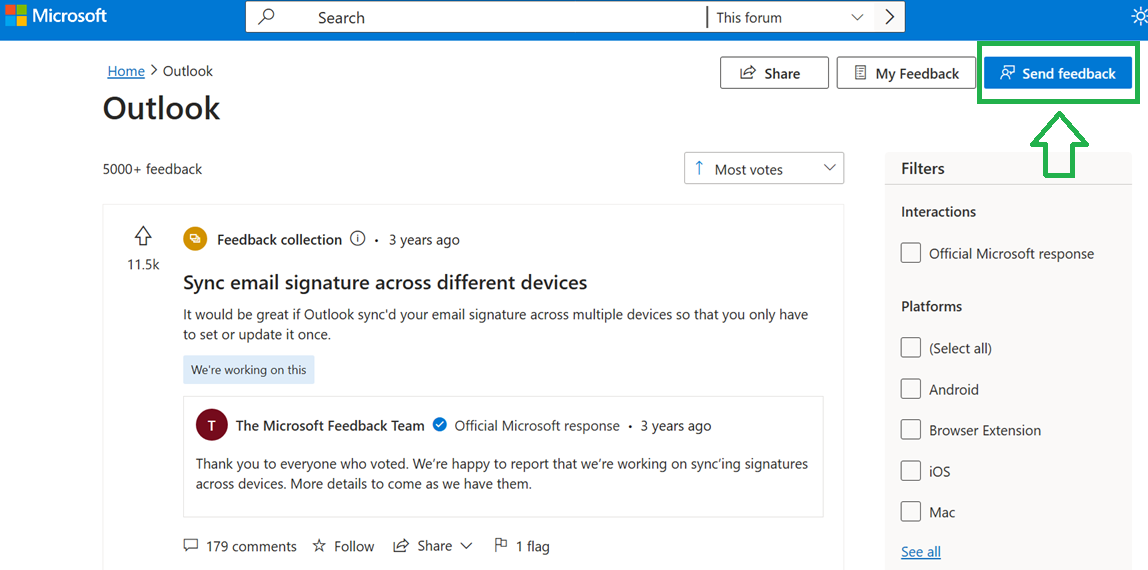Check the (Select all) platforms box
Viewport: 1148px width, 570px height.
911,348
